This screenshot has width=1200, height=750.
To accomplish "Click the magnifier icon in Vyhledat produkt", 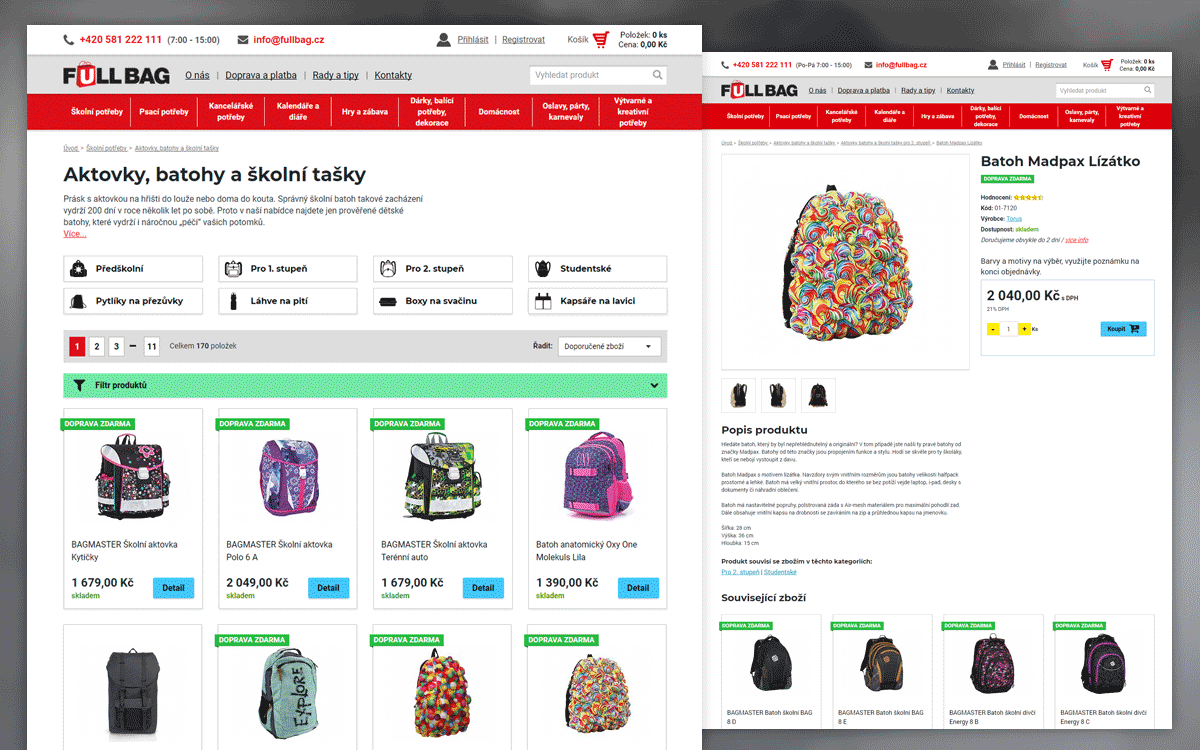I will coord(657,75).
